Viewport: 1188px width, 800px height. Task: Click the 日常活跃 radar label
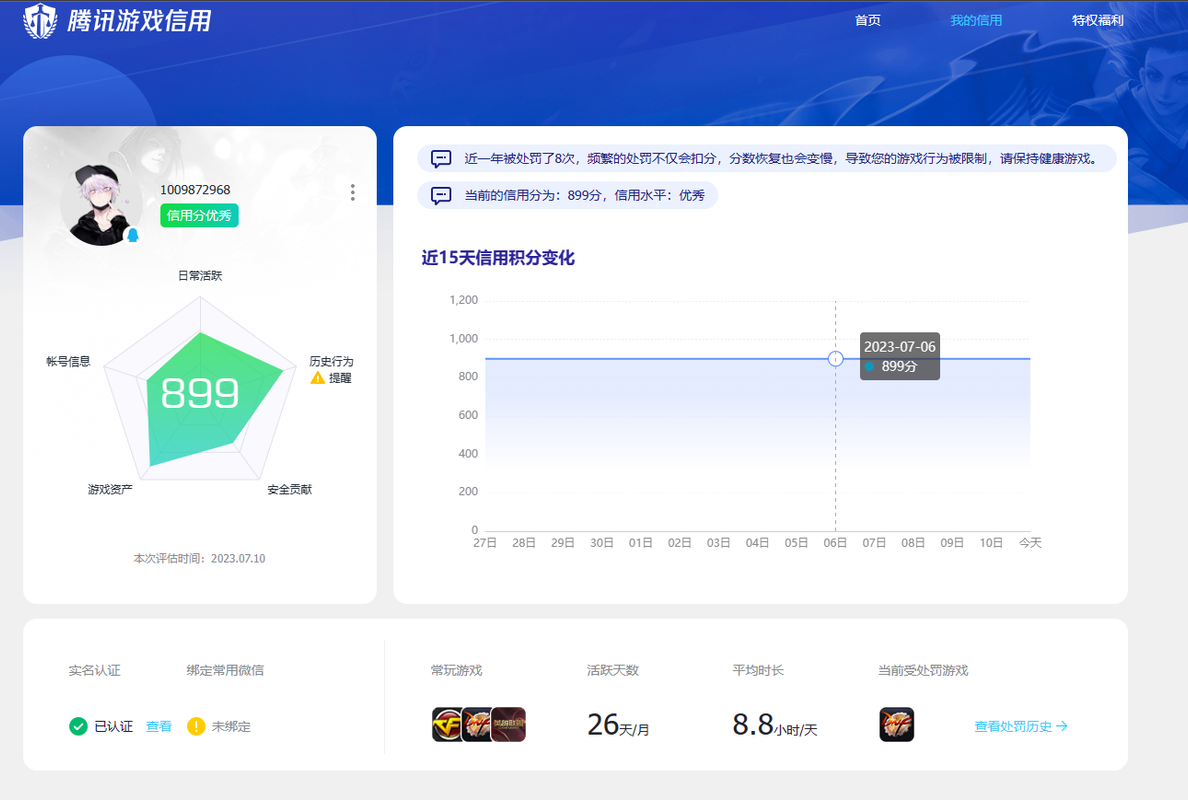(x=200, y=276)
